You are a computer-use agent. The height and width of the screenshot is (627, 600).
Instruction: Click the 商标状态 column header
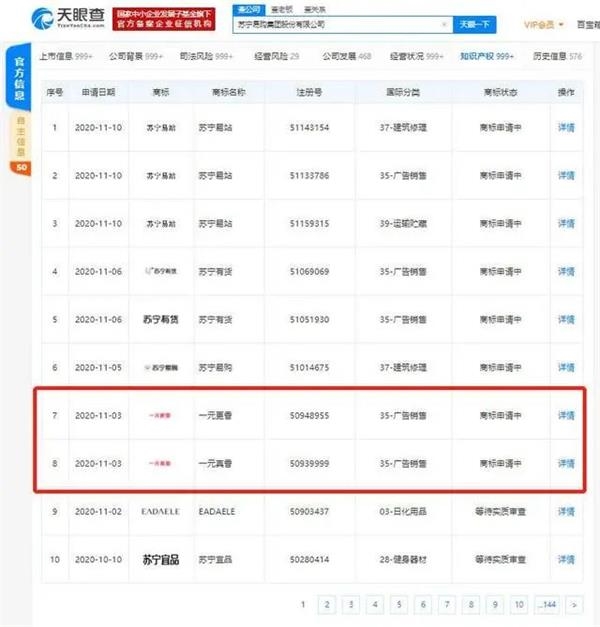coord(500,92)
